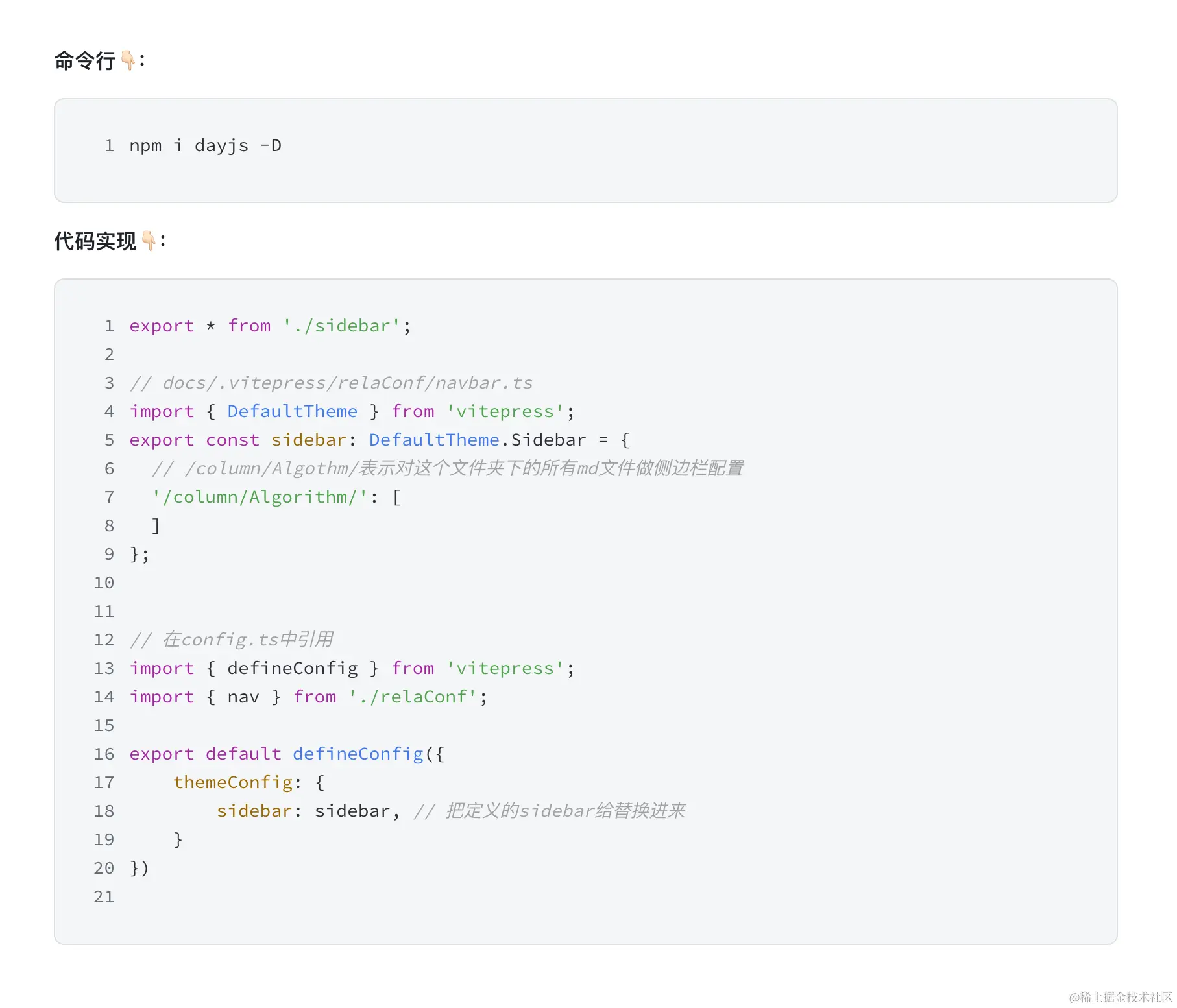Click the comment '// 在config.ts中引用'
The image size is (1177, 1008).
pos(232,640)
